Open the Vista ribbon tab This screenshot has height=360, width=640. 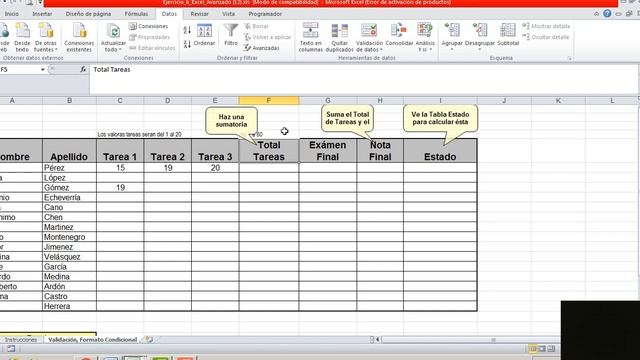coord(229,14)
